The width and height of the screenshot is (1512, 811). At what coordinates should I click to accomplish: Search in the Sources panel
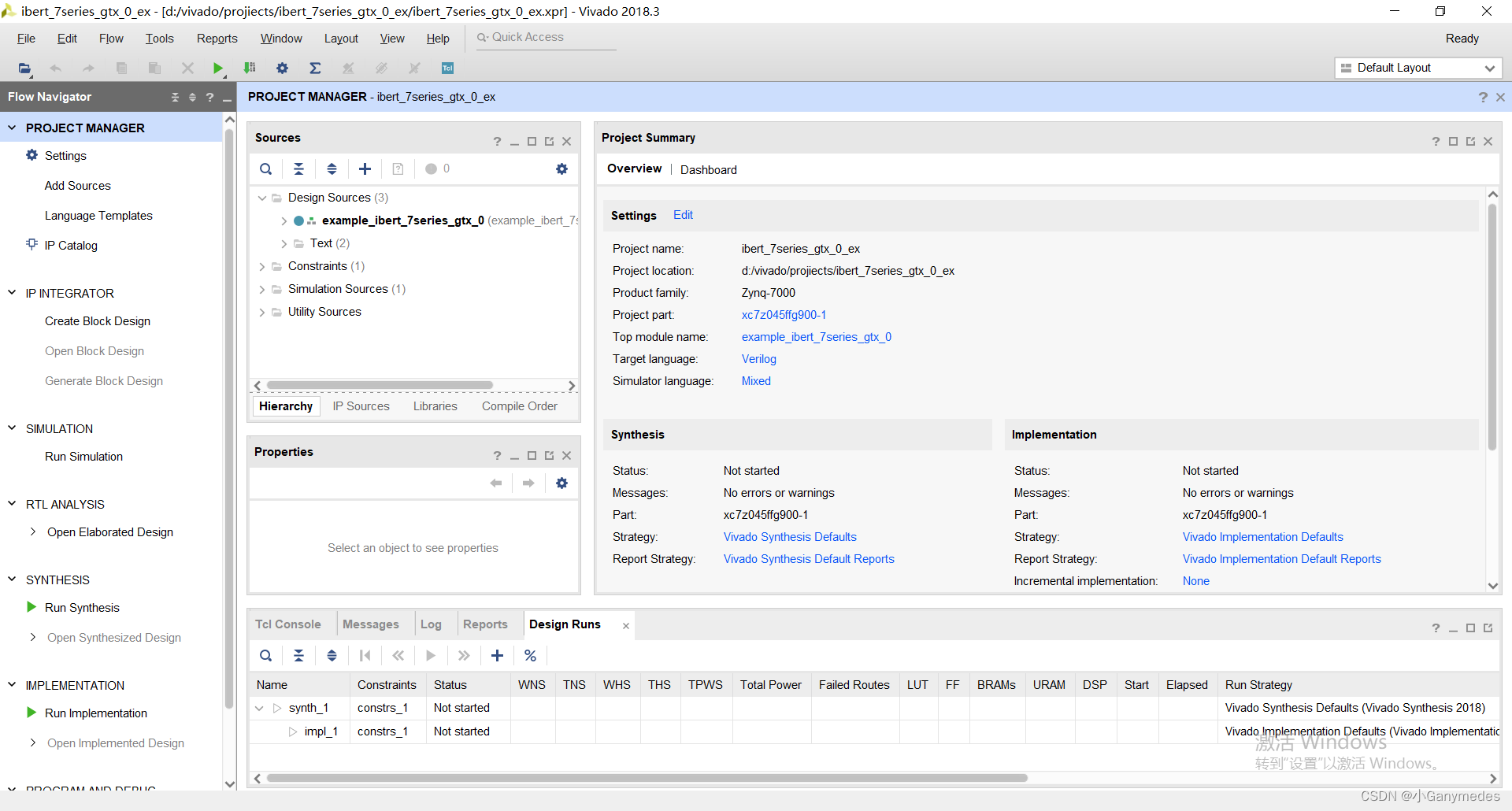coord(266,168)
